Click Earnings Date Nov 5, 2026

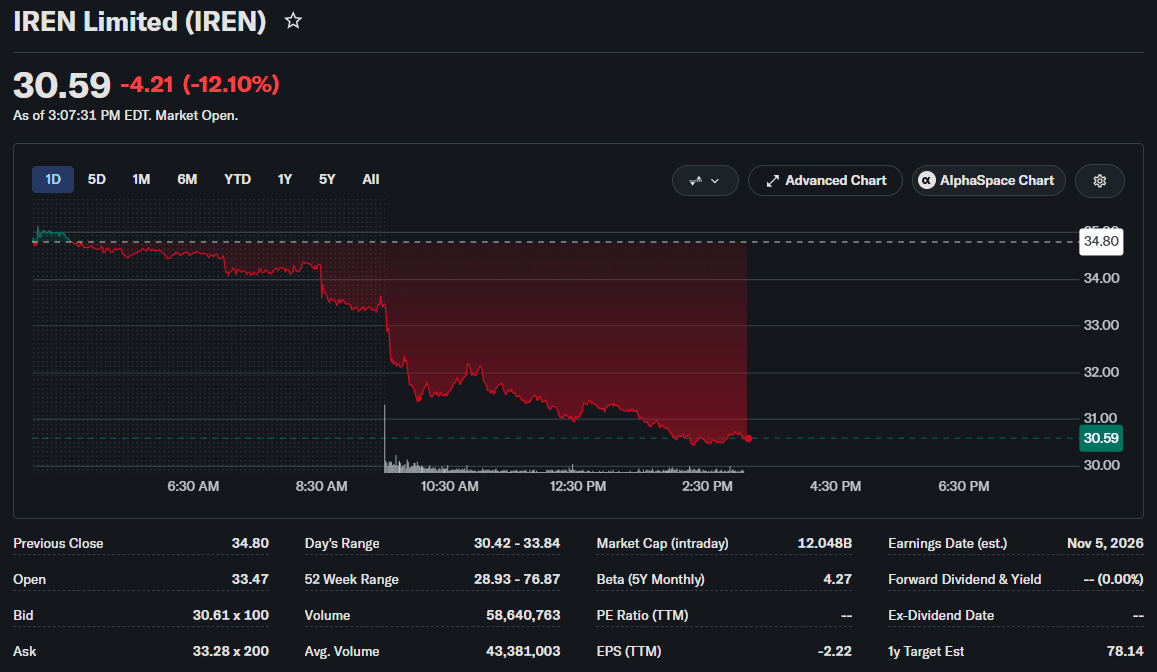(x=1105, y=543)
